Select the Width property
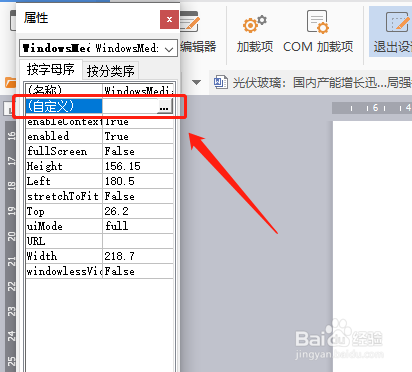This screenshot has width=412, height=372. [64, 256]
